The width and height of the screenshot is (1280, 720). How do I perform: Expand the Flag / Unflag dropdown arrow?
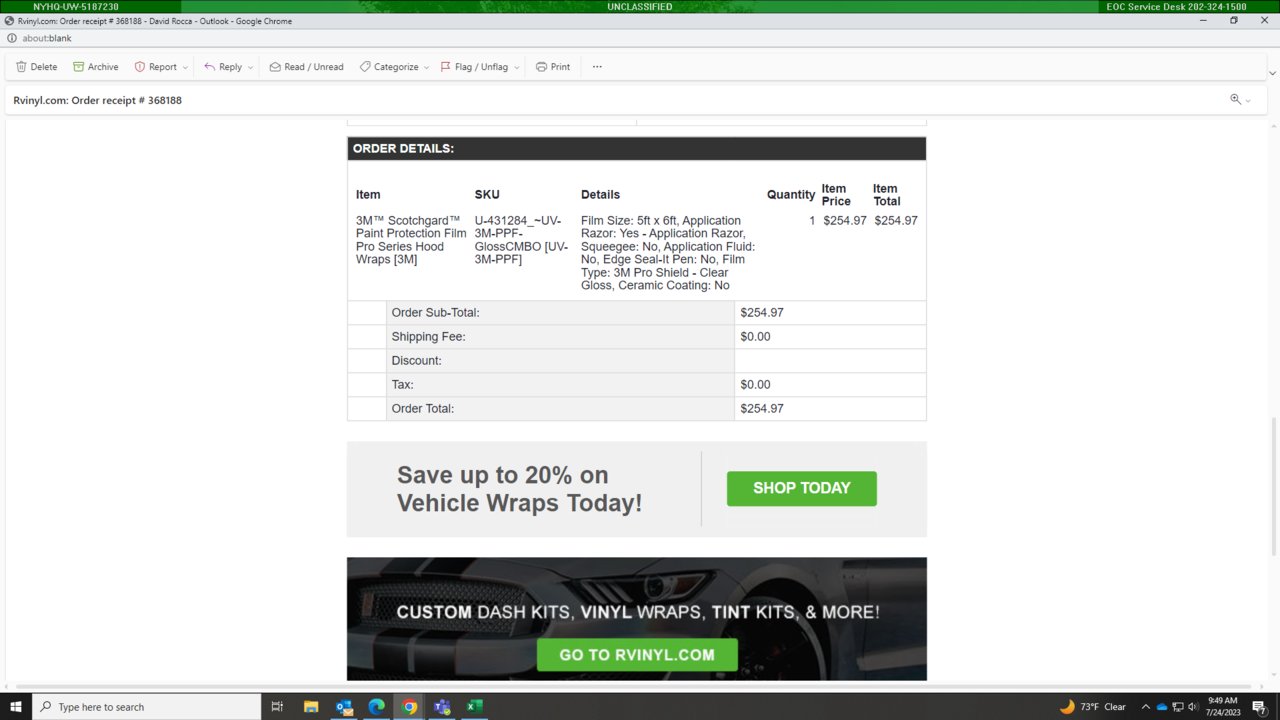516,68
